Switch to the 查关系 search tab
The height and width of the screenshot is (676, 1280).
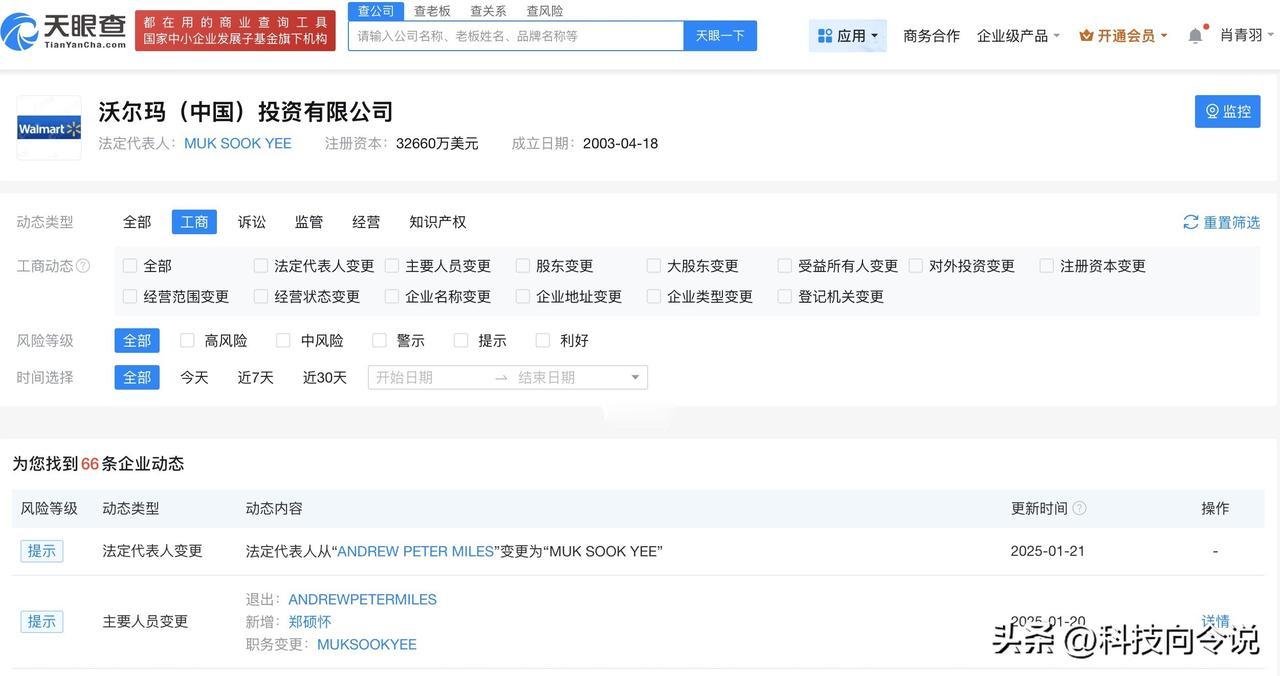tap(488, 11)
